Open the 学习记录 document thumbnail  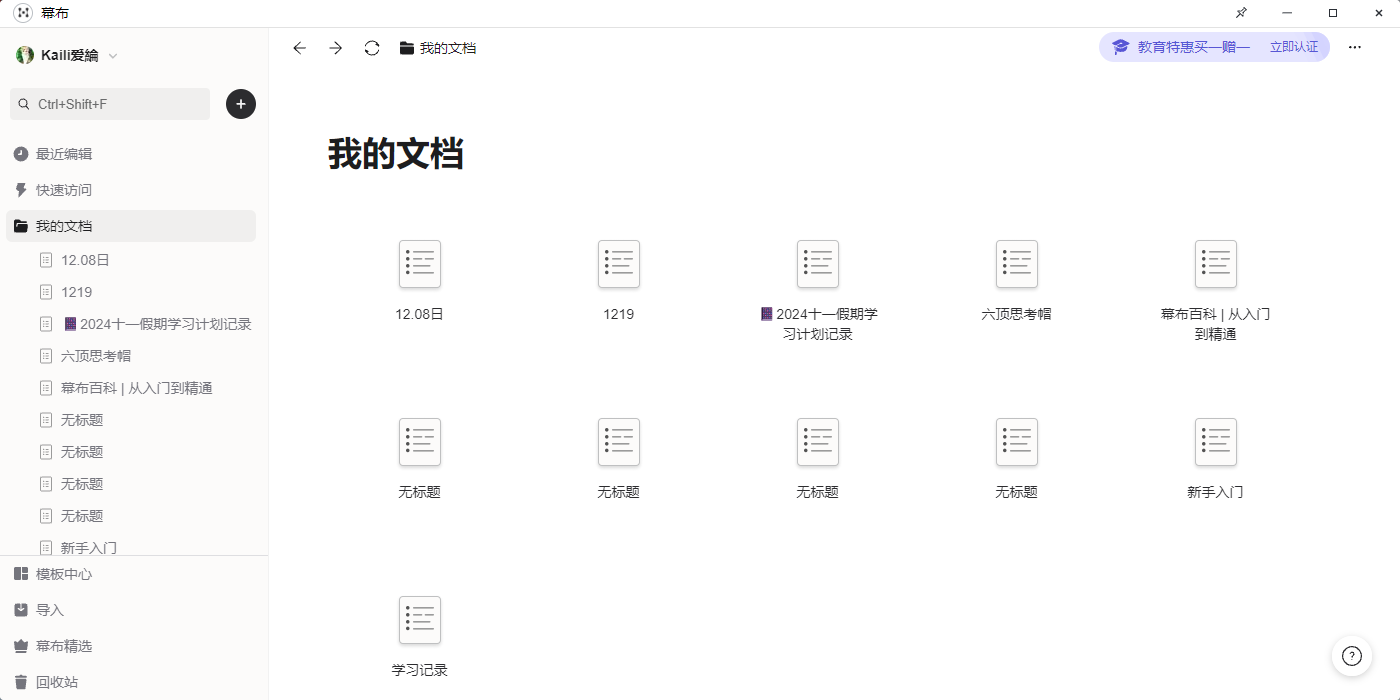pos(420,621)
